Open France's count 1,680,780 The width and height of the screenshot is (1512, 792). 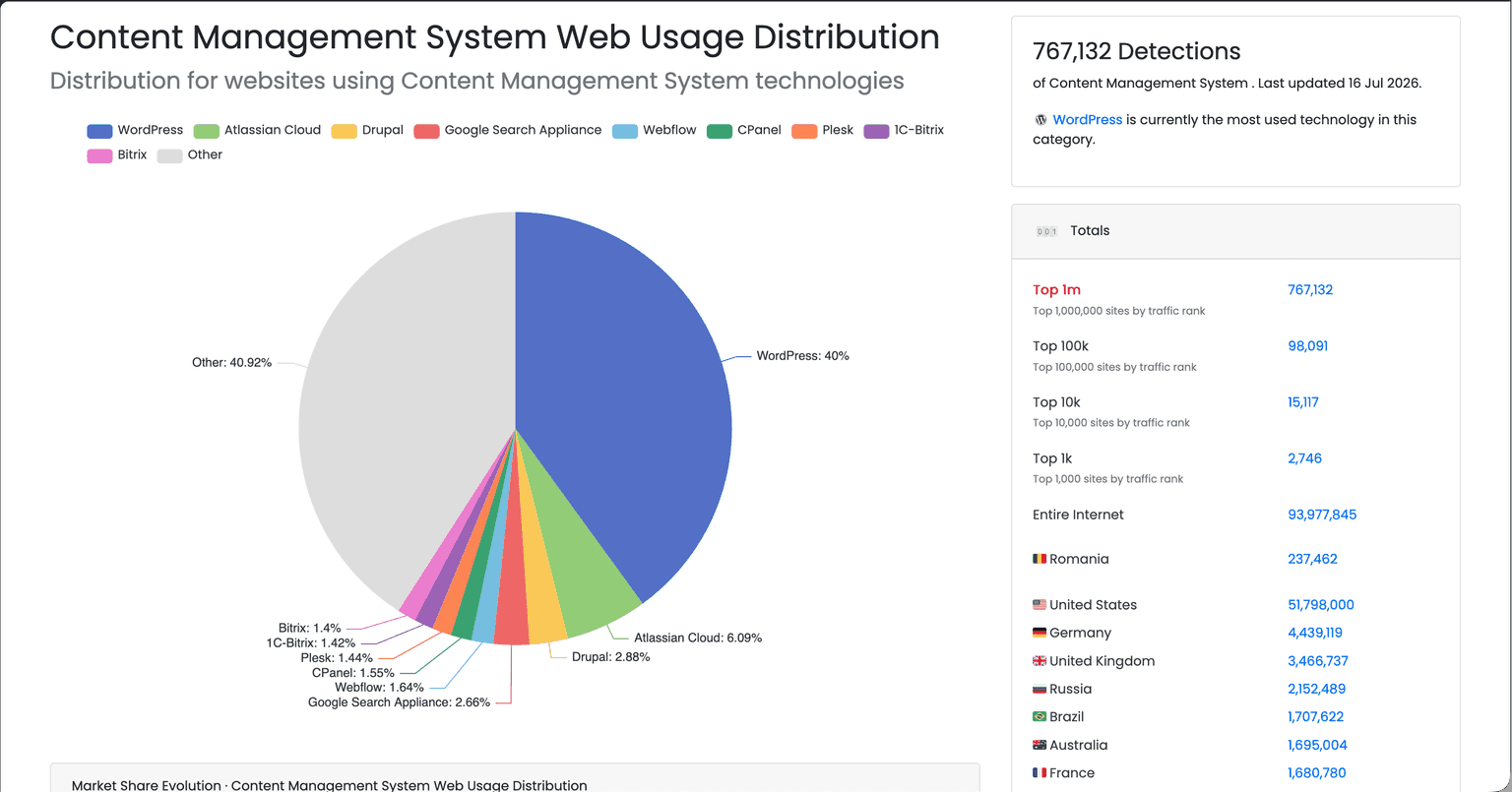[x=1316, y=773]
